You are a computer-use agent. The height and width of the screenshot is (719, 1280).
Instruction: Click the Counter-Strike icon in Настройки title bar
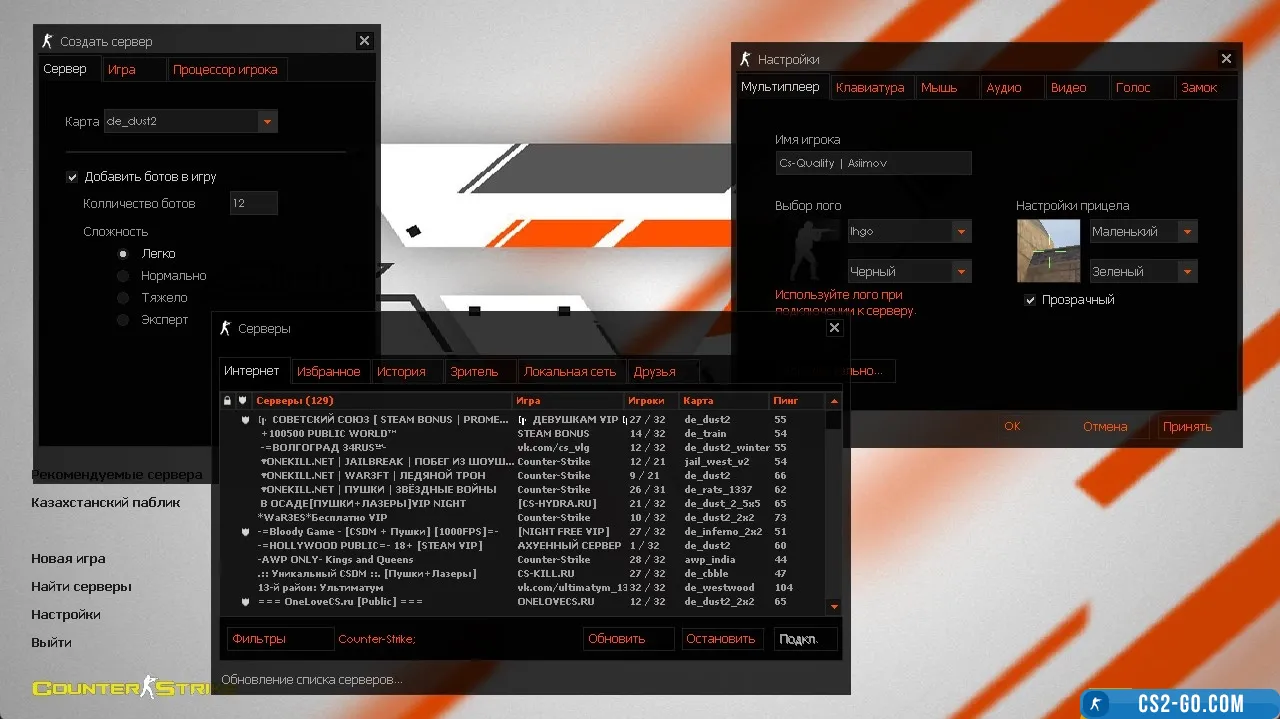(744, 59)
